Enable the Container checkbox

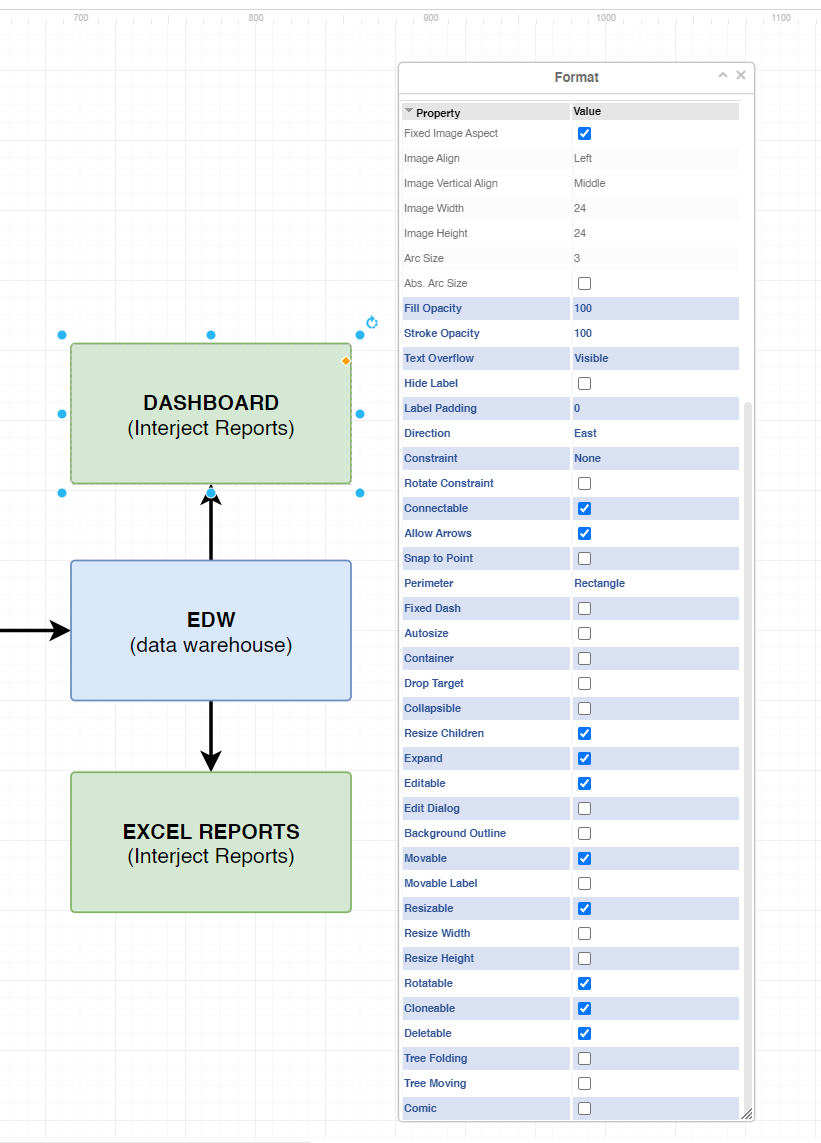585,658
